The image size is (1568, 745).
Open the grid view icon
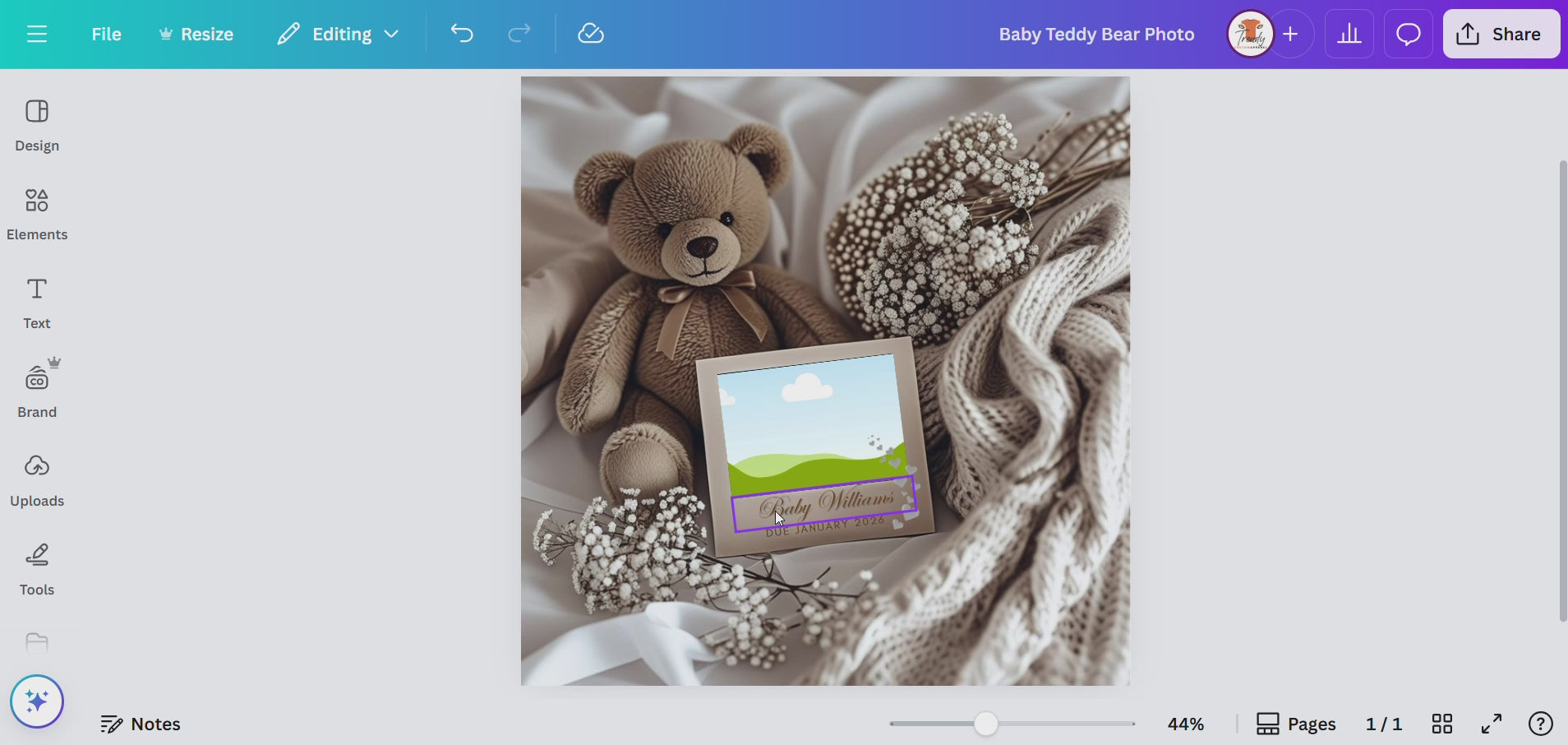coord(1442,724)
